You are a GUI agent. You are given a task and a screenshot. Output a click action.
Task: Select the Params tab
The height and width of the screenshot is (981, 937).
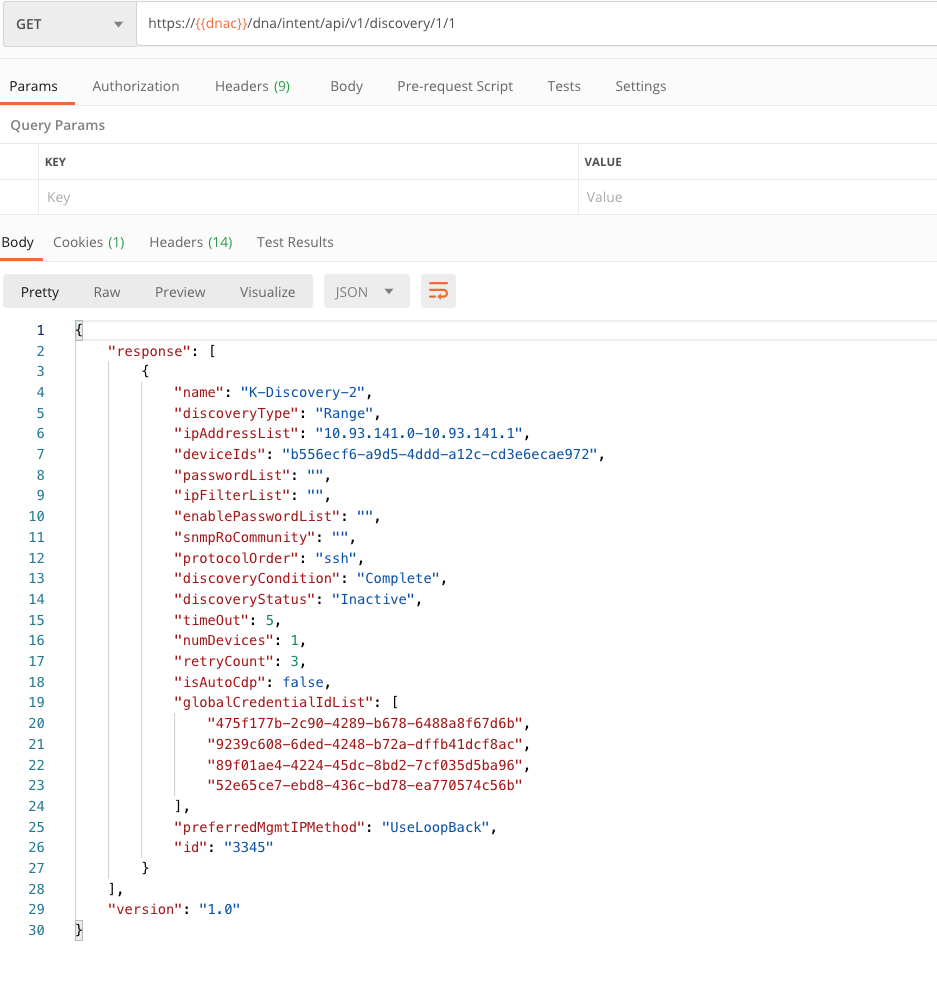pyautogui.click(x=34, y=86)
